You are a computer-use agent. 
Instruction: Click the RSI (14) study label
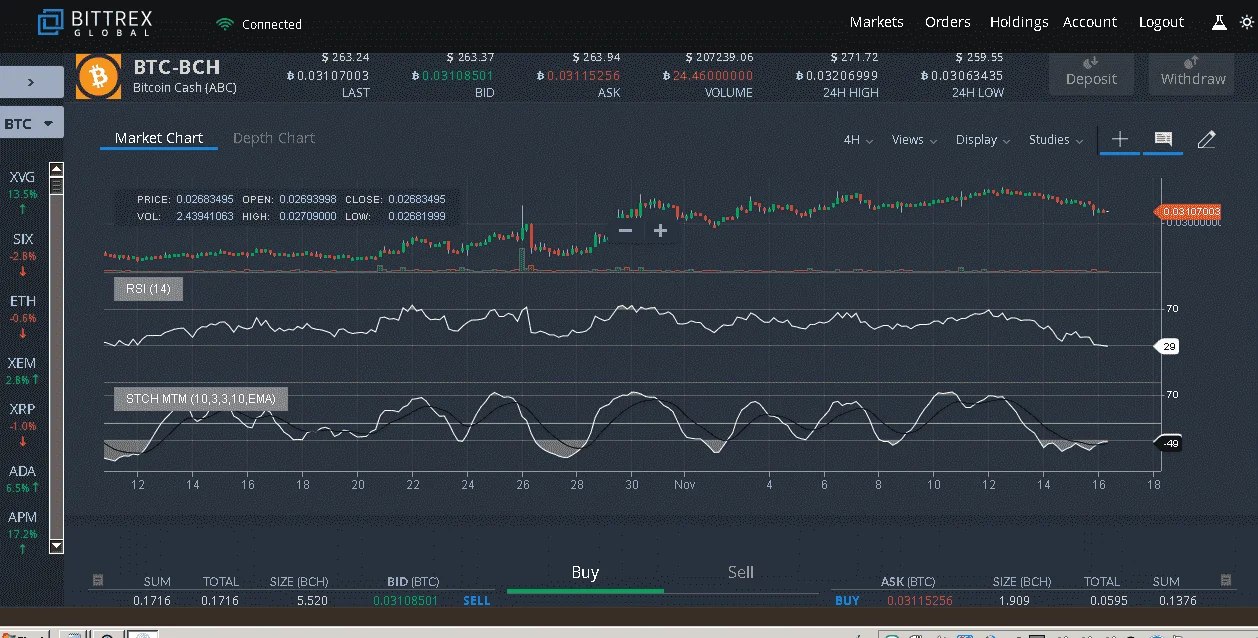[x=148, y=289]
